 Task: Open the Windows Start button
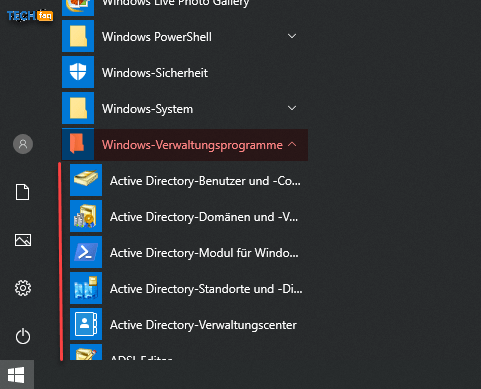pos(17,374)
